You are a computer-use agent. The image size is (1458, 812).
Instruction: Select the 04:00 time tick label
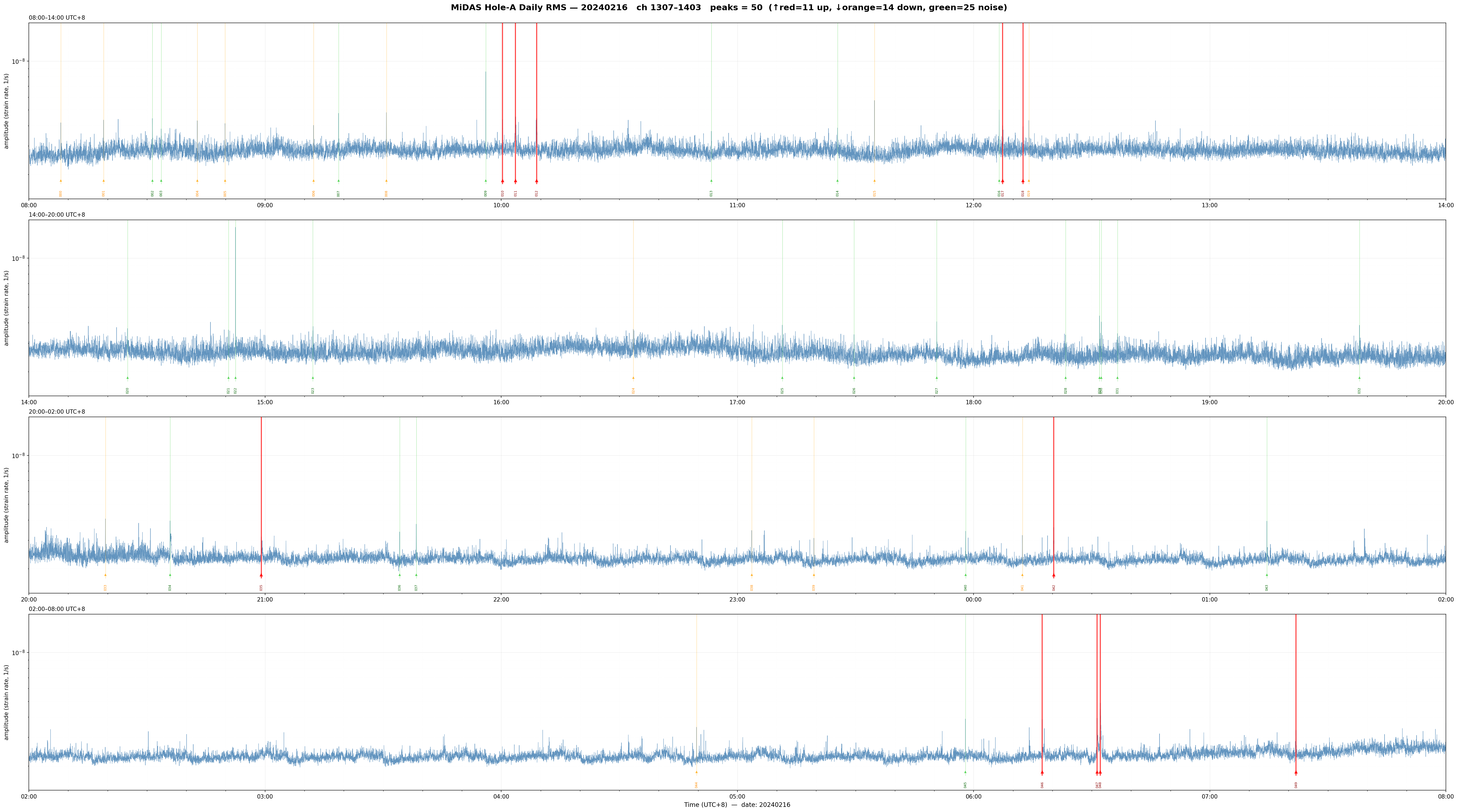click(501, 797)
